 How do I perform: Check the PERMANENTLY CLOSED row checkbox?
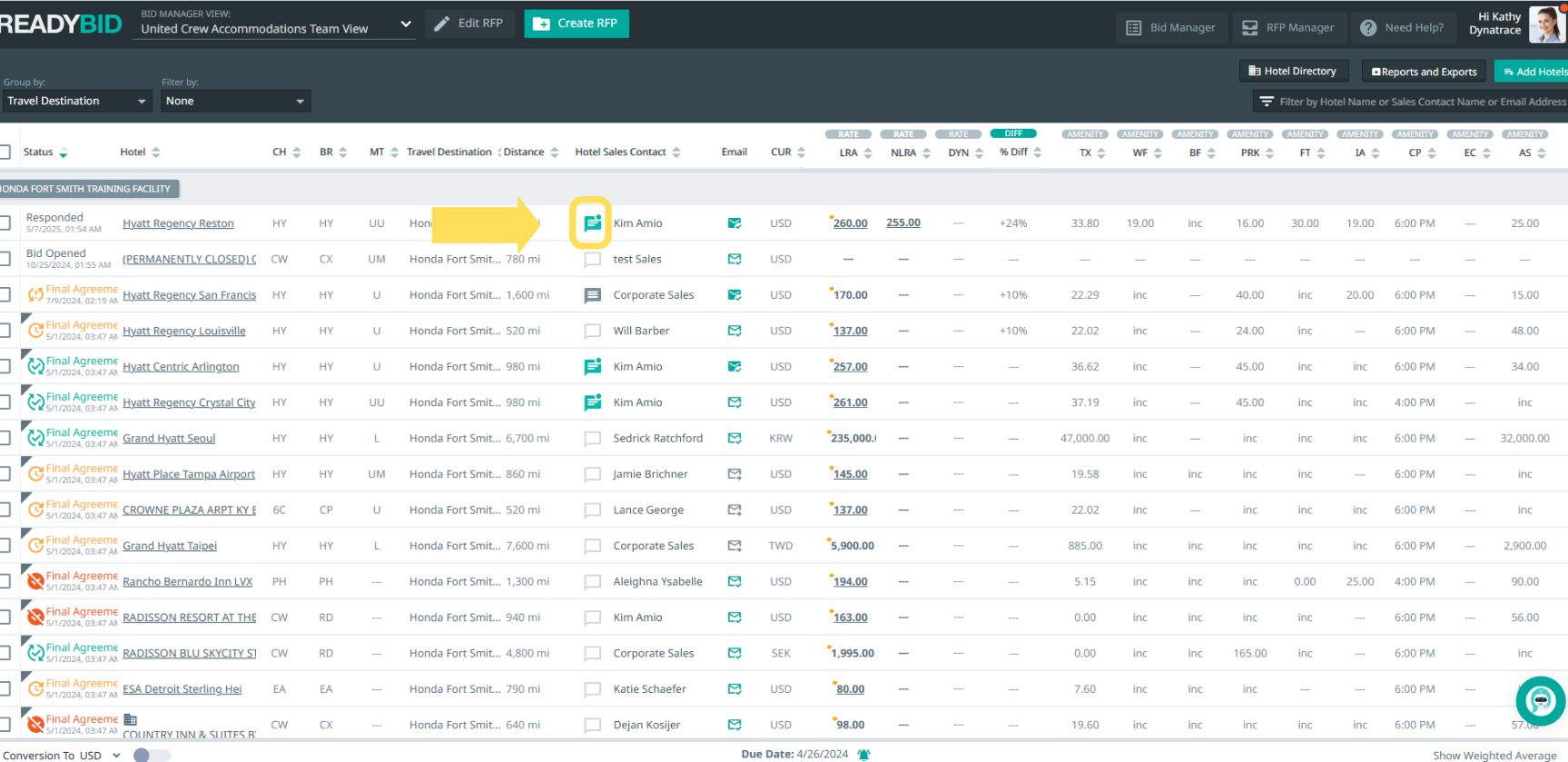5,259
